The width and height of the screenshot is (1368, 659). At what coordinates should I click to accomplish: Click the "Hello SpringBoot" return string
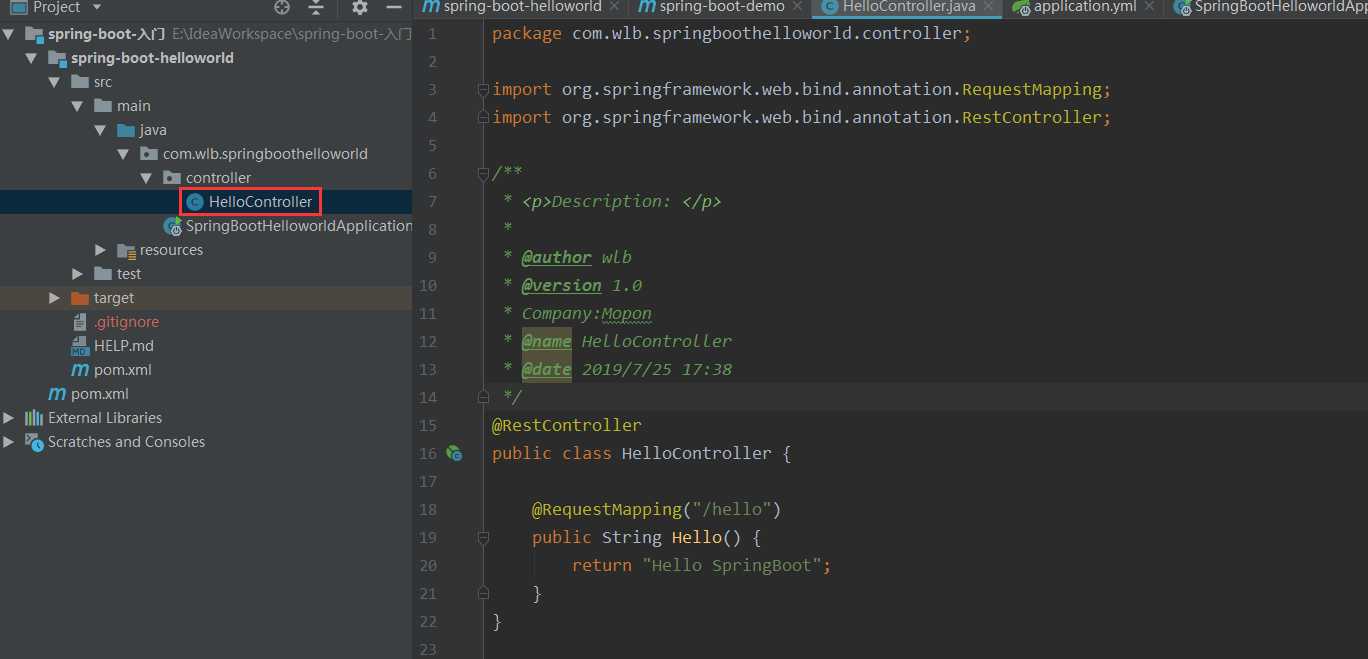pos(731,565)
